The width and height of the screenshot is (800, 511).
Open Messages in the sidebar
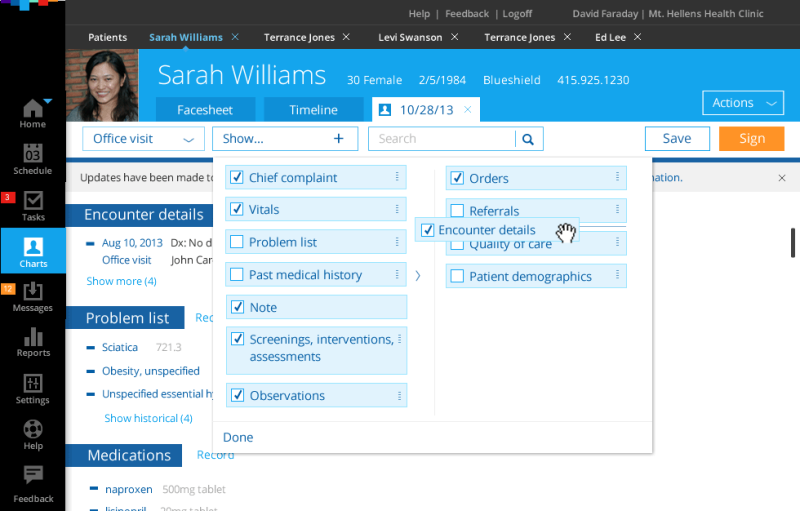(x=33, y=297)
